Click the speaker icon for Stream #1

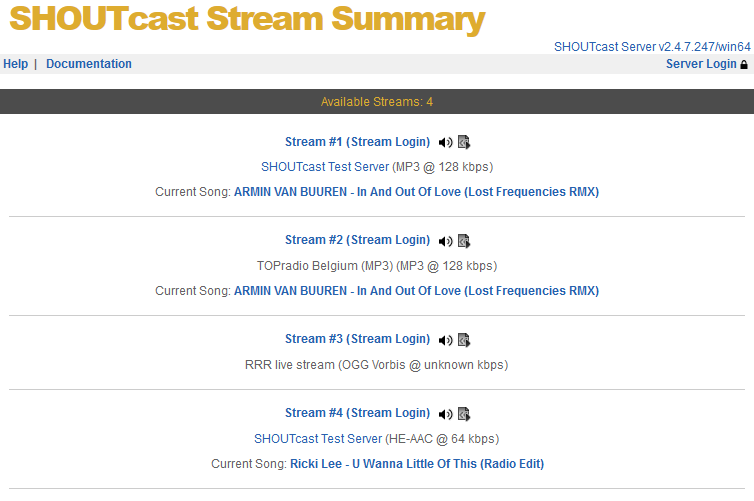point(445,143)
